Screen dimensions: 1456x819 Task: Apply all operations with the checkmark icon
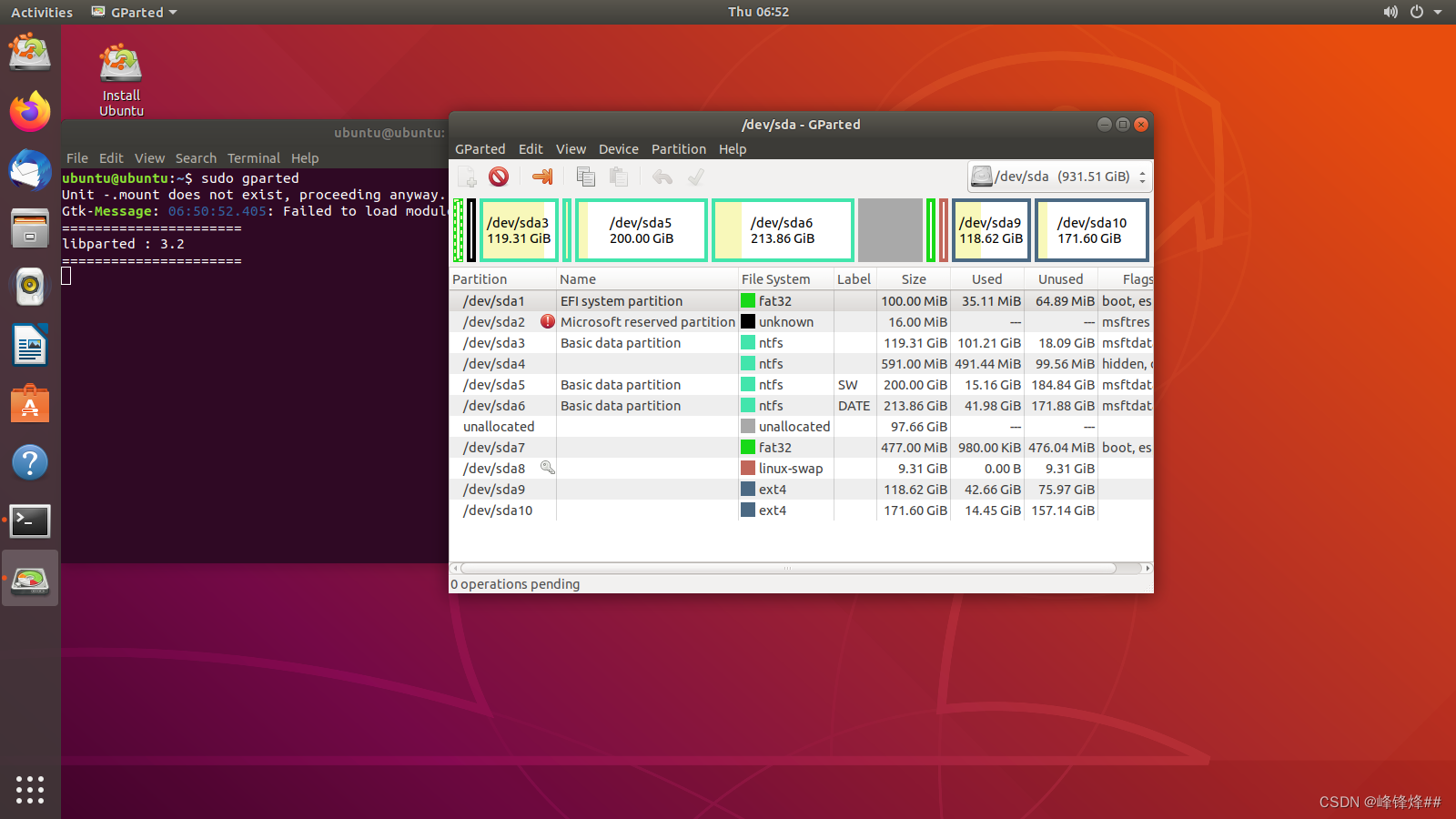point(695,177)
